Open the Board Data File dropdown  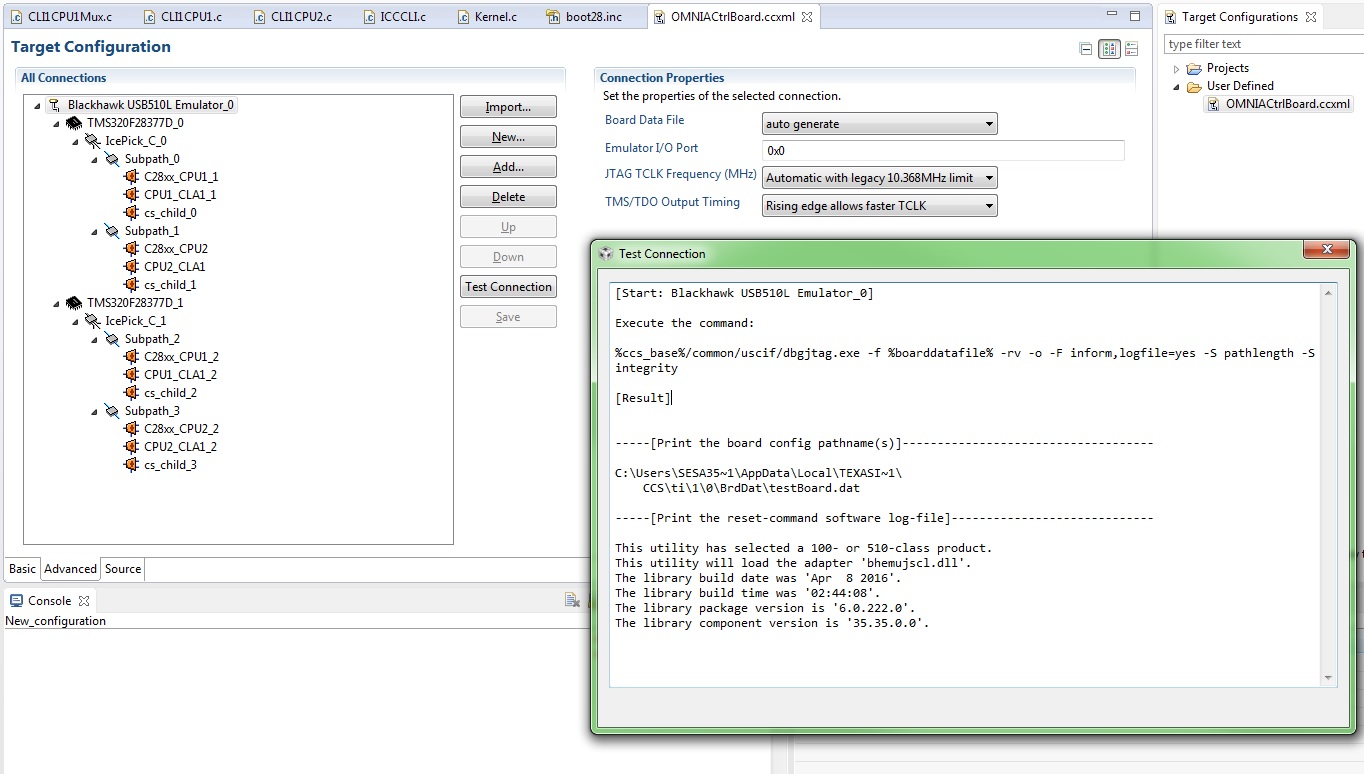tap(880, 124)
